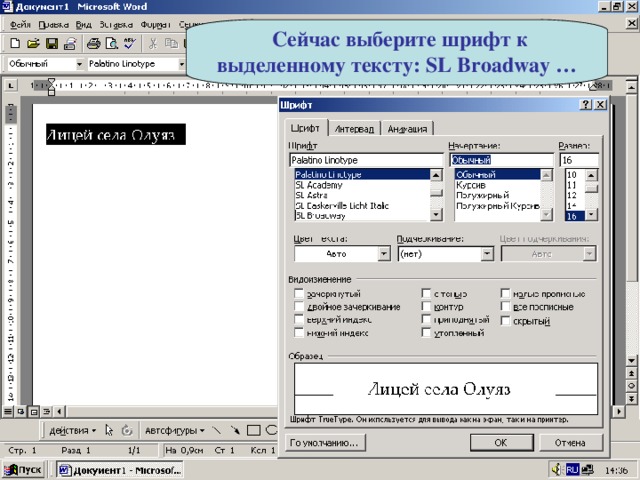
Task: Switch to Normal view icon
Action: 8,411
